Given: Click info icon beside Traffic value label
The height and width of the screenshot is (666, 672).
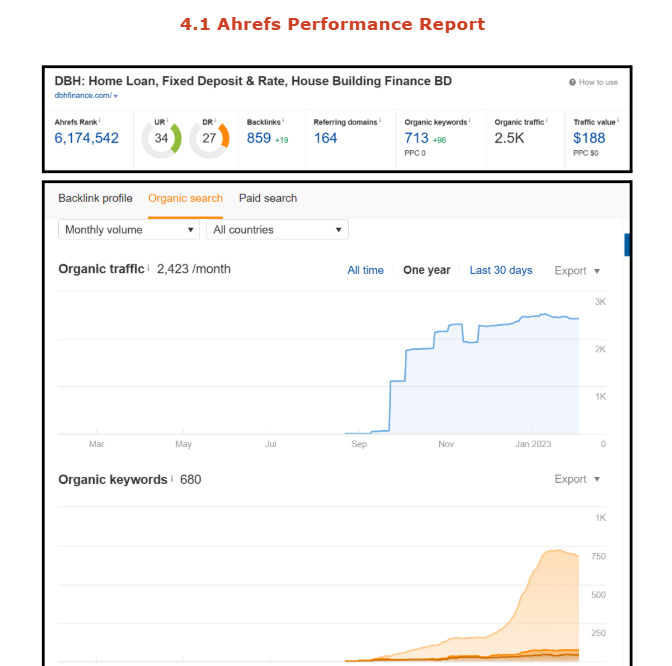Looking at the screenshot, I should 618,121.
